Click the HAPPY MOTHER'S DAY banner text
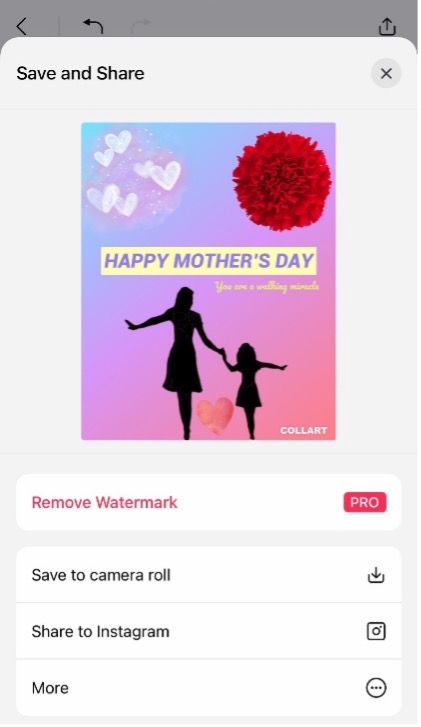This screenshot has height=727, width=421. tap(209, 261)
